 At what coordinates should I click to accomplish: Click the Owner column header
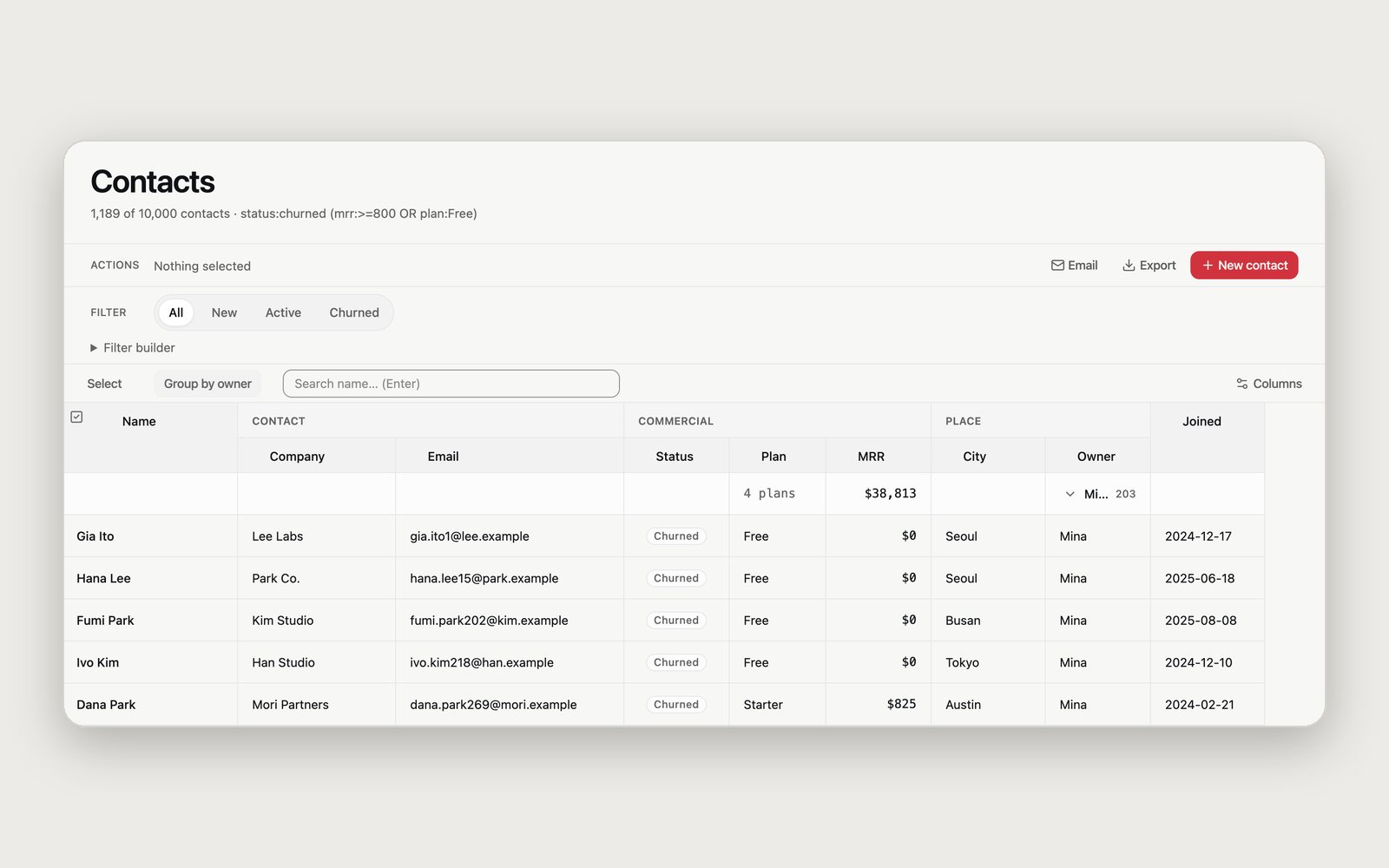pyautogui.click(x=1096, y=457)
